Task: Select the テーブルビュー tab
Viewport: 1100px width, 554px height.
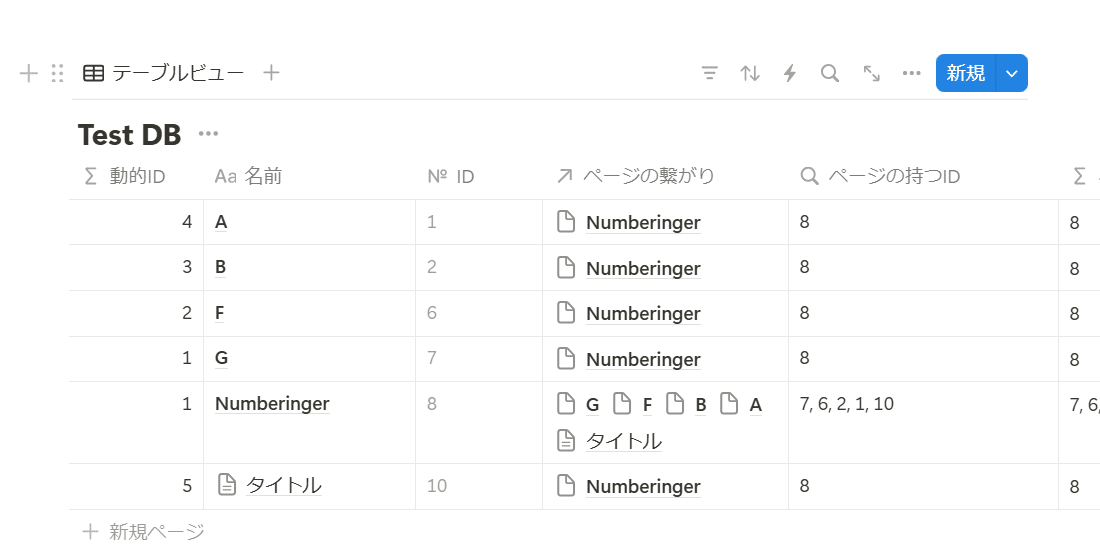Action: (x=164, y=72)
